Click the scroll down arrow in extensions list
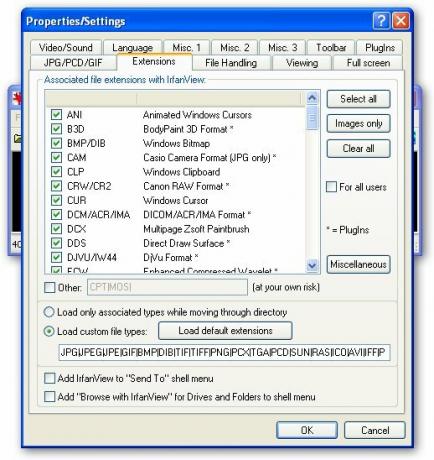Viewport: 434px width, 460px height. (312, 266)
